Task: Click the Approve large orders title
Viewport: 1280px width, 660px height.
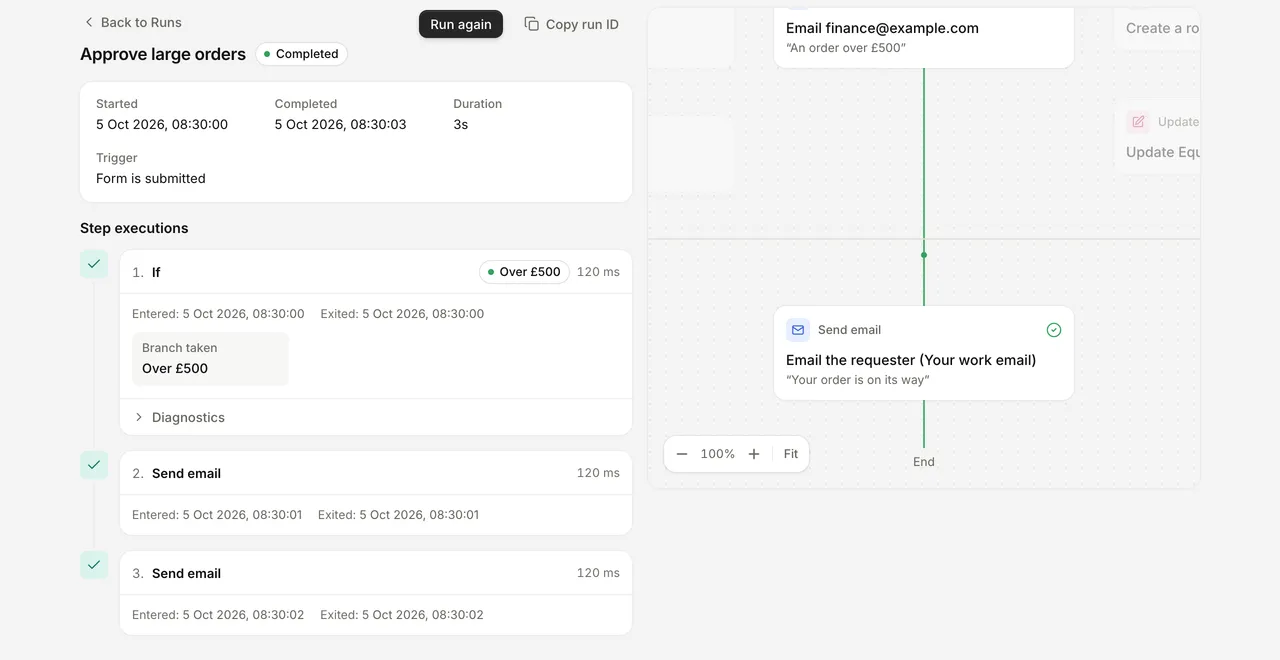Action: [163, 54]
